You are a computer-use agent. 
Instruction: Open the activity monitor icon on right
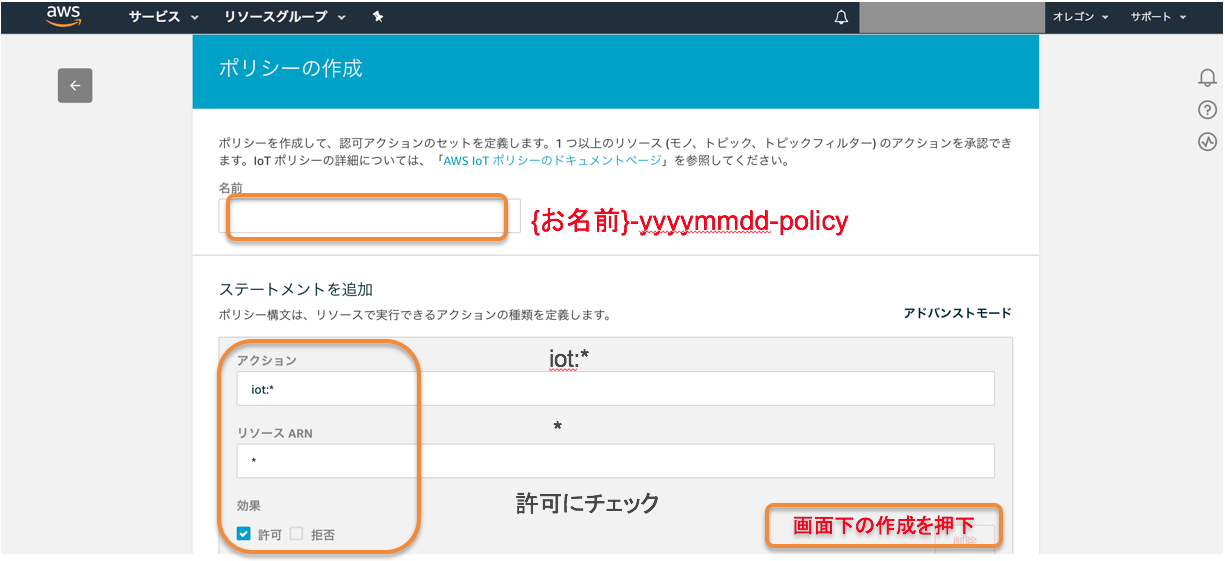point(1207,142)
